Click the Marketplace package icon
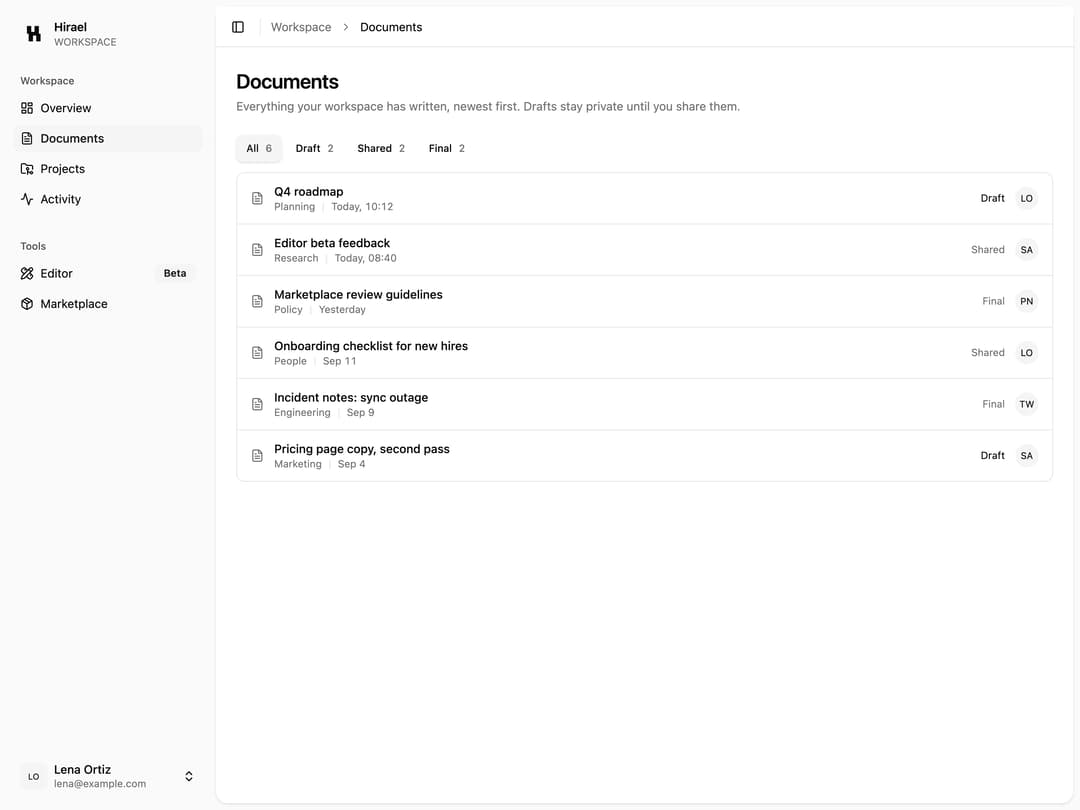The width and height of the screenshot is (1080, 810). [27, 304]
